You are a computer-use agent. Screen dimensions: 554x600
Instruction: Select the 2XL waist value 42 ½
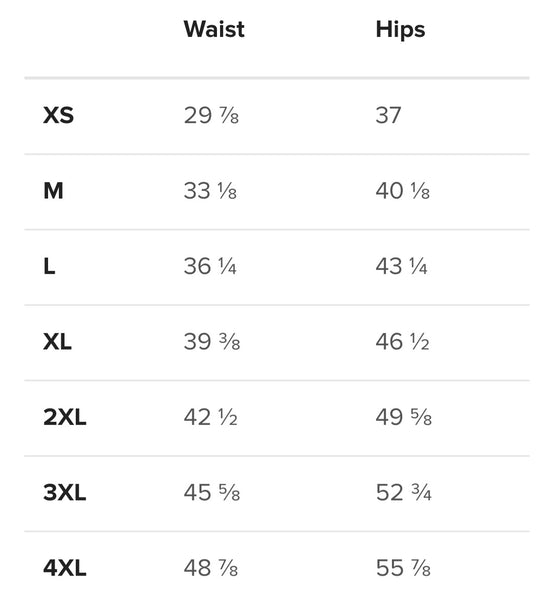coord(210,417)
